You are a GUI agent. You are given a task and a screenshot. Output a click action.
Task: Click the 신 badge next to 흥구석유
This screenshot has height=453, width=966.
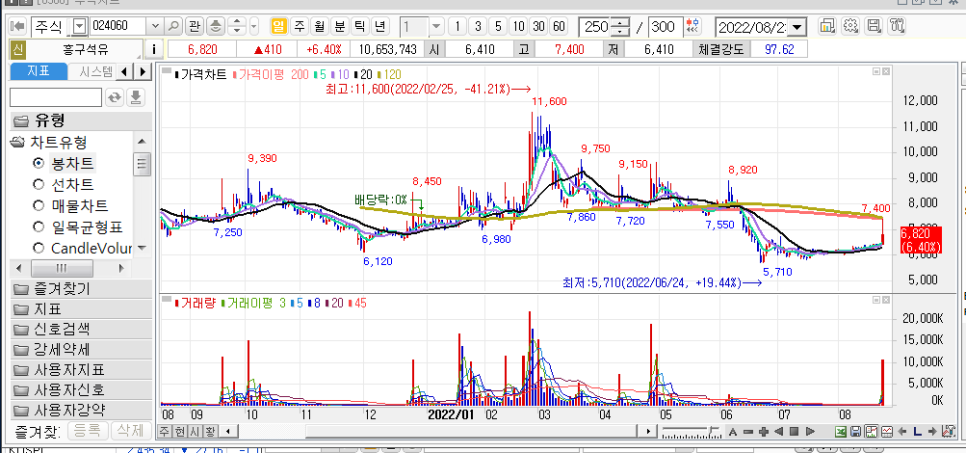pyautogui.click(x=17, y=49)
